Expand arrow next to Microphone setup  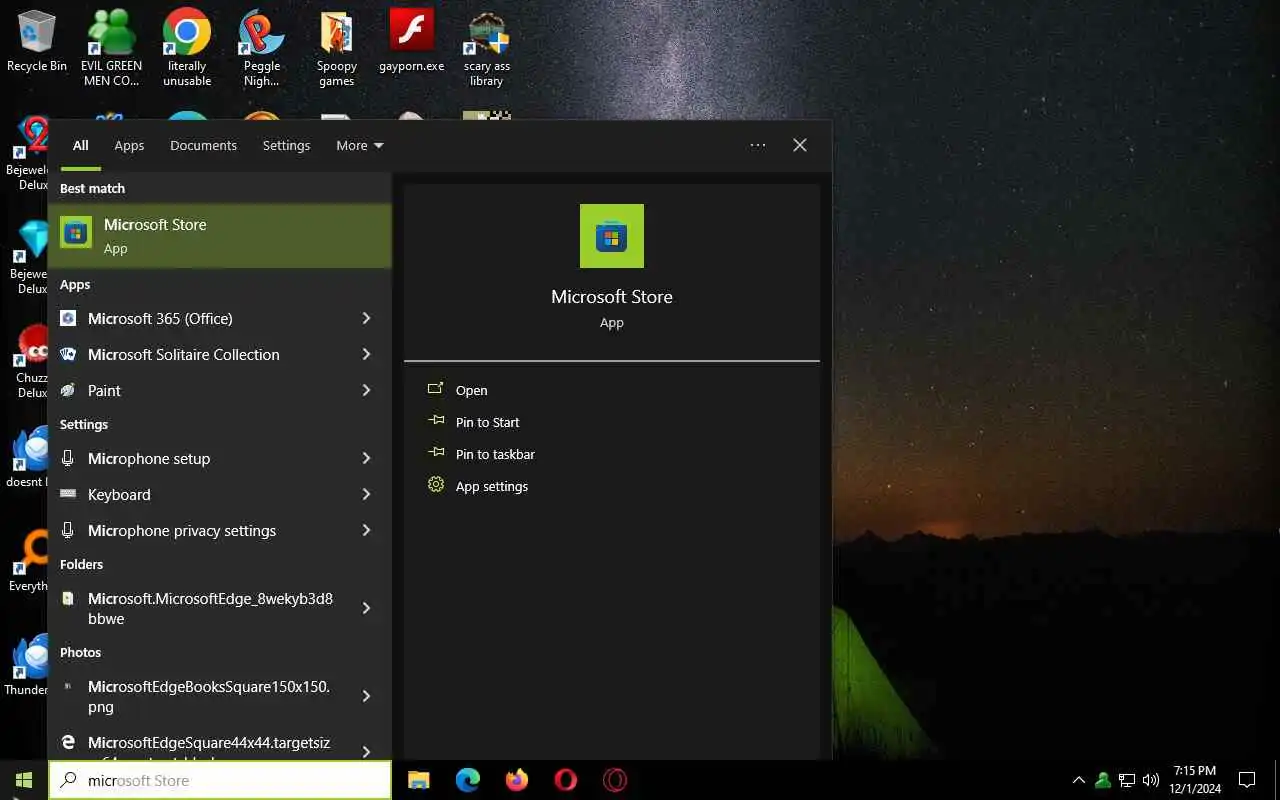click(367, 458)
